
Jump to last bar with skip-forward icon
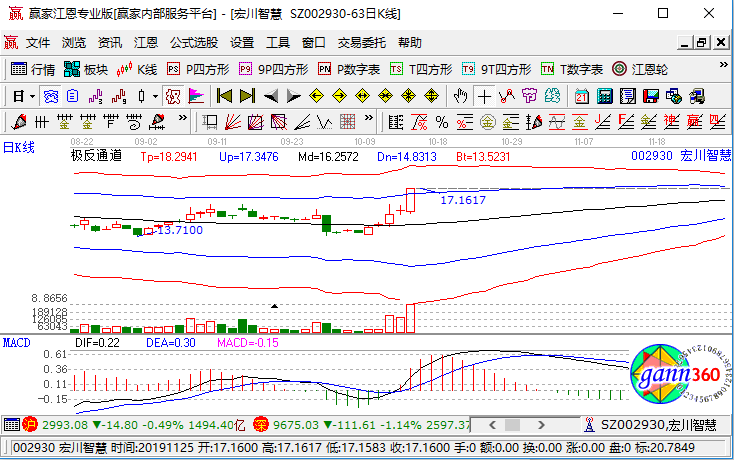coord(247,96)
